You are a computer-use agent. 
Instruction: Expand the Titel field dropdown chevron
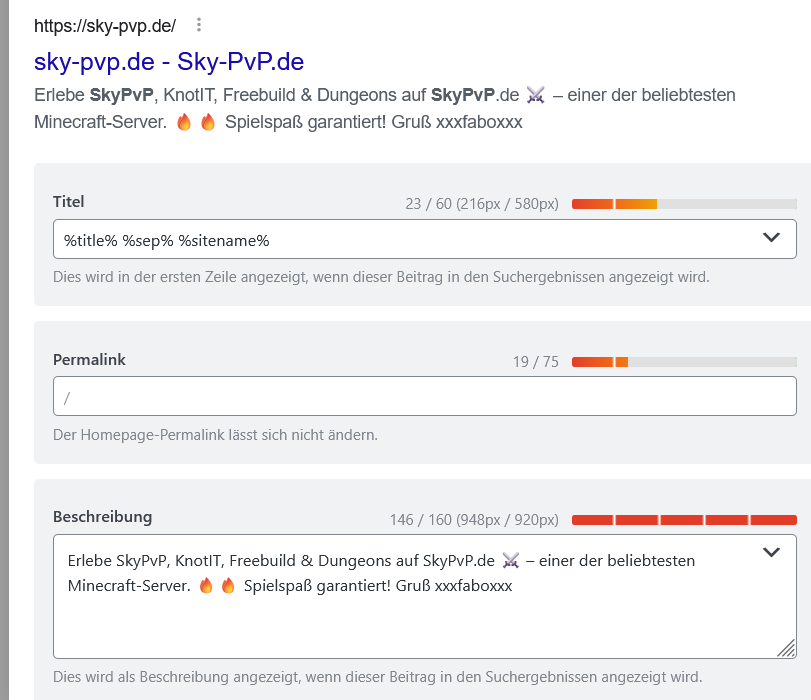pos(771,238)
